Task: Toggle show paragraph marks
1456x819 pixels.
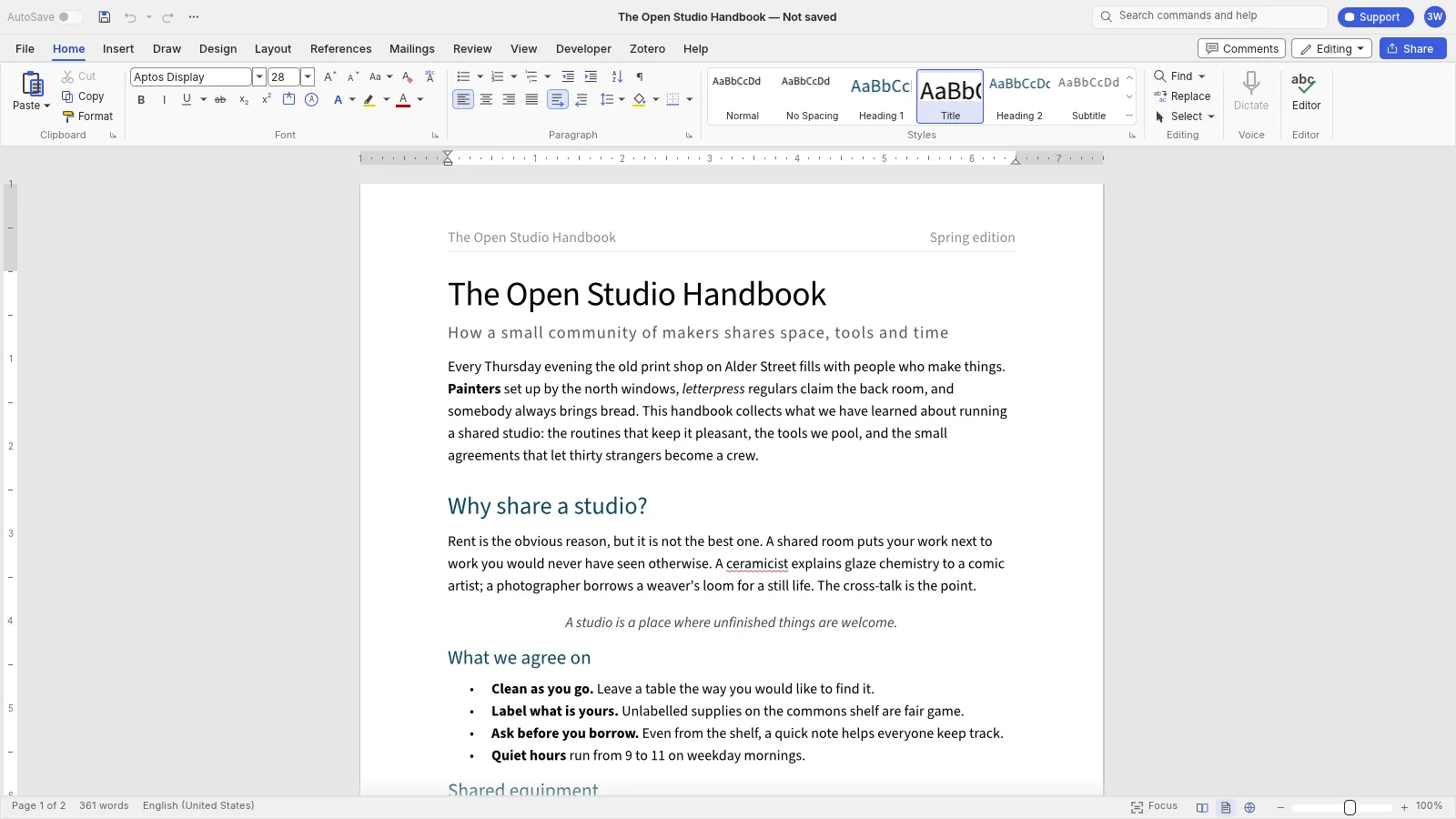Action: (x=640, y=76)
